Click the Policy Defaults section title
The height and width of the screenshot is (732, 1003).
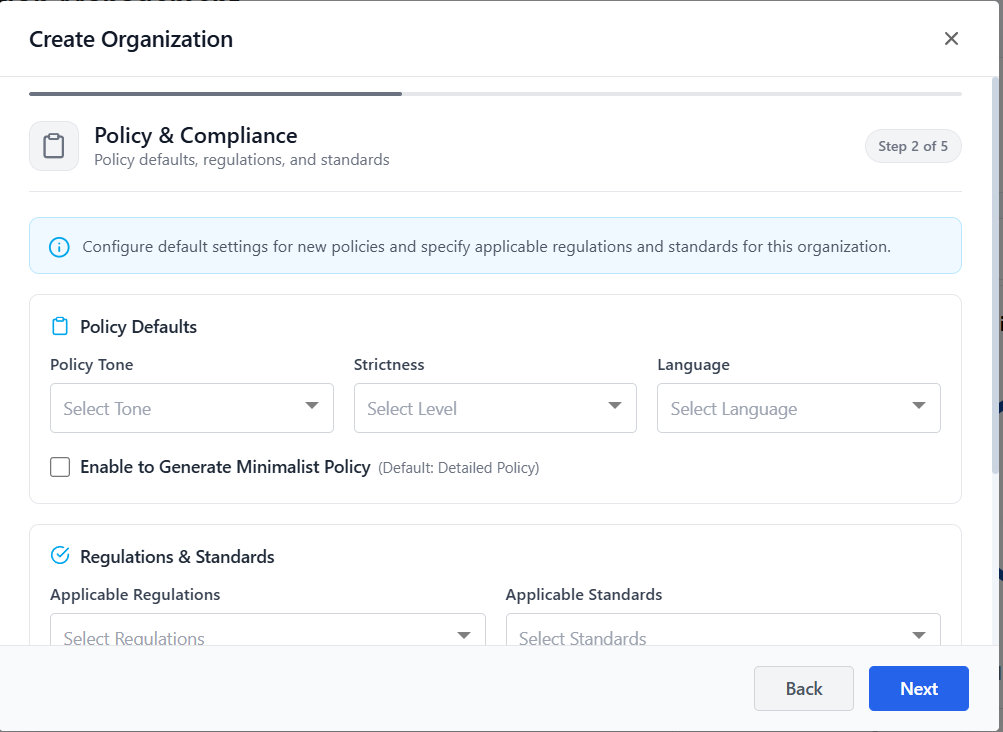coord(138,327)
